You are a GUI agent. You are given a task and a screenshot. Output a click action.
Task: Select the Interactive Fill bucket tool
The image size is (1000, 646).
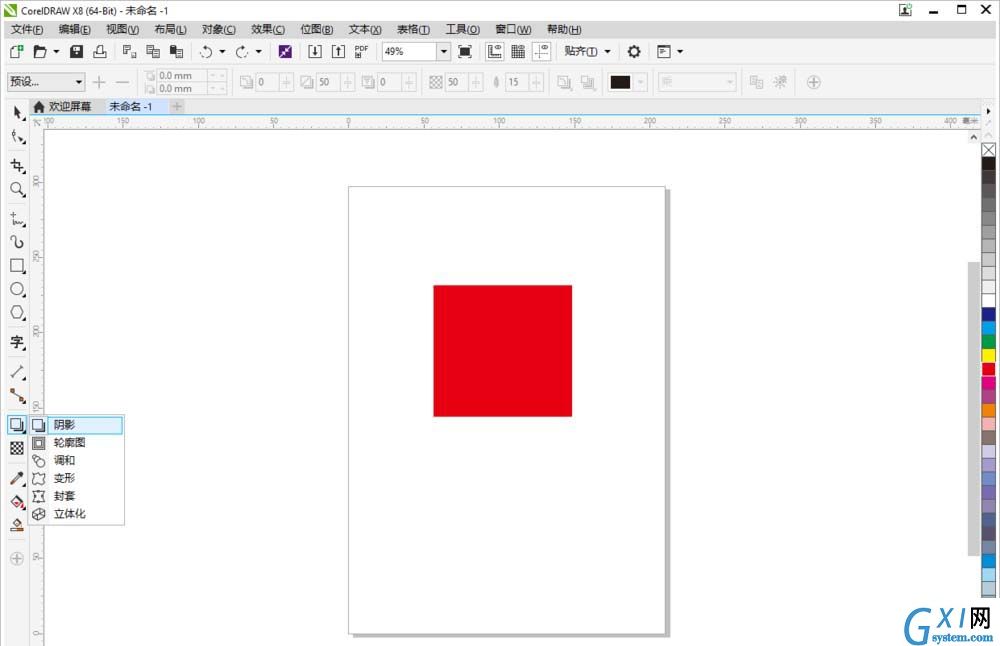[17, 501]
